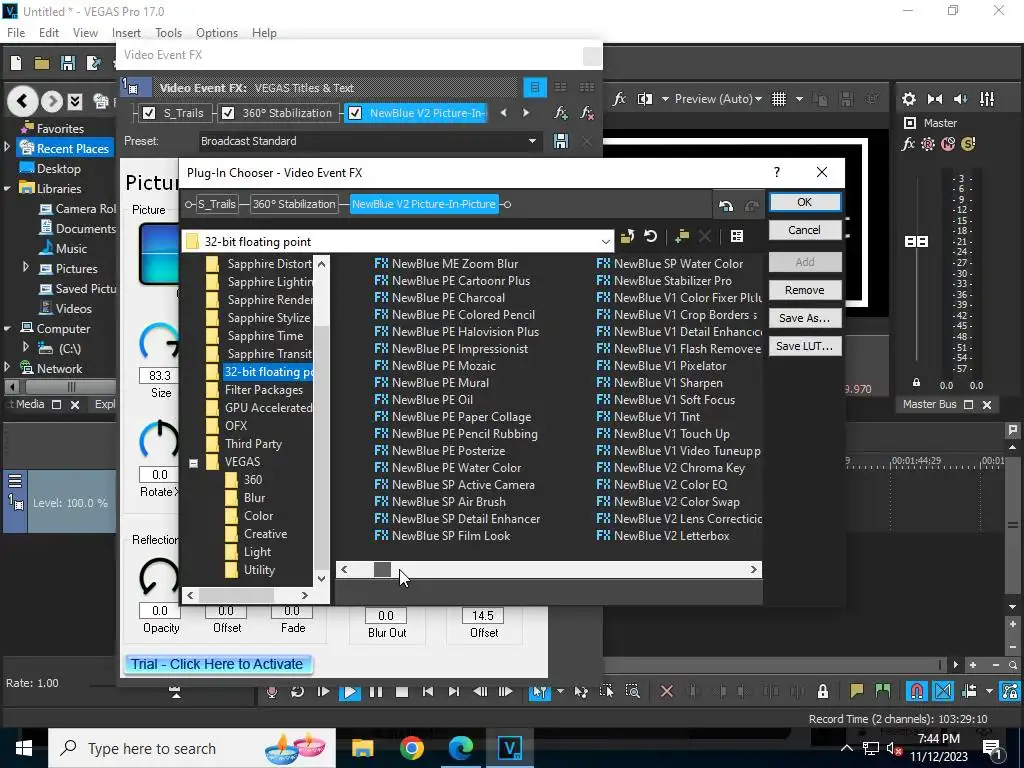This screenshot has width=1024, height=768.
Task: Expand the Pictures library node
Action: 26,267
